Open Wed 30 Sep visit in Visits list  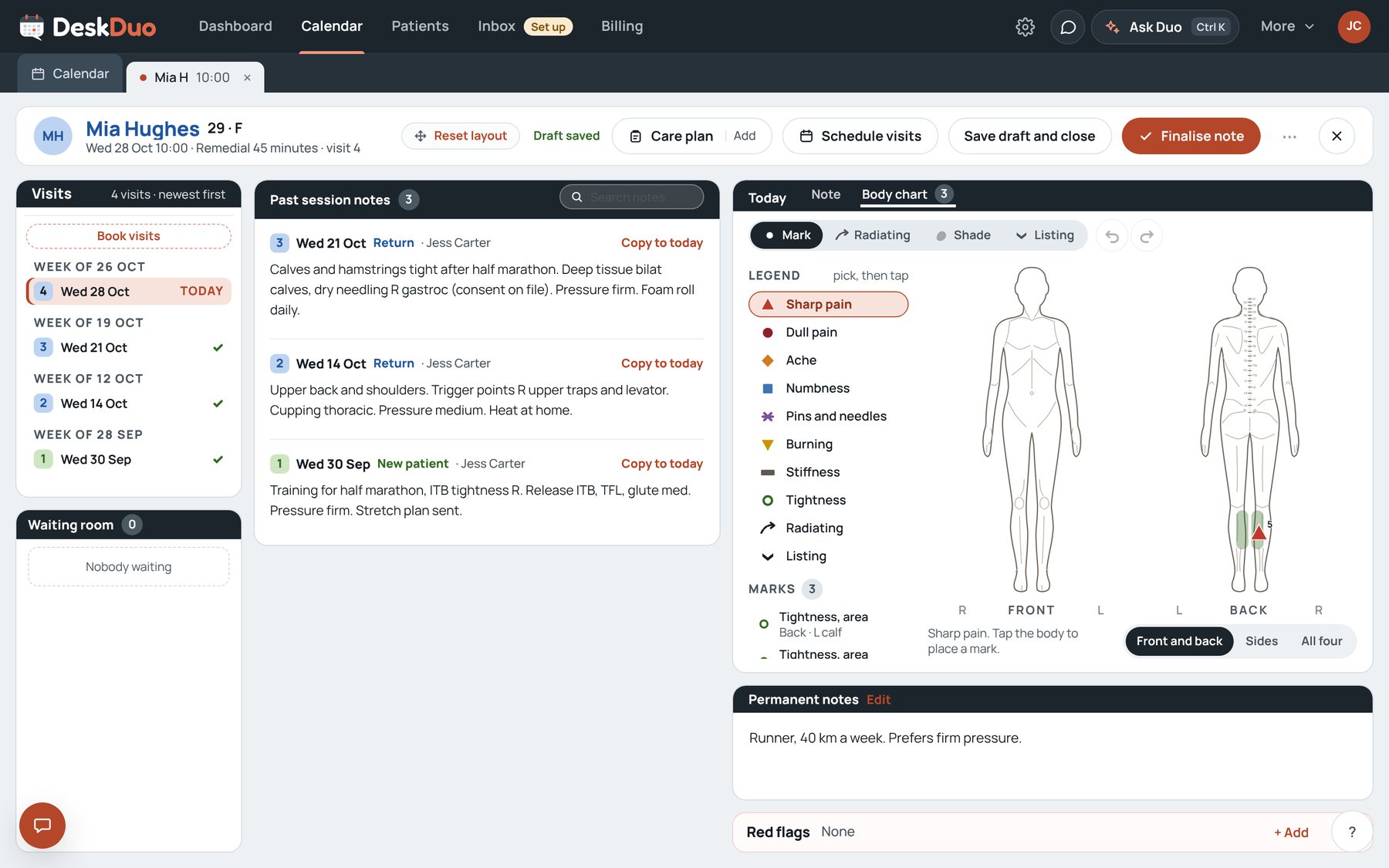point(129,459)
